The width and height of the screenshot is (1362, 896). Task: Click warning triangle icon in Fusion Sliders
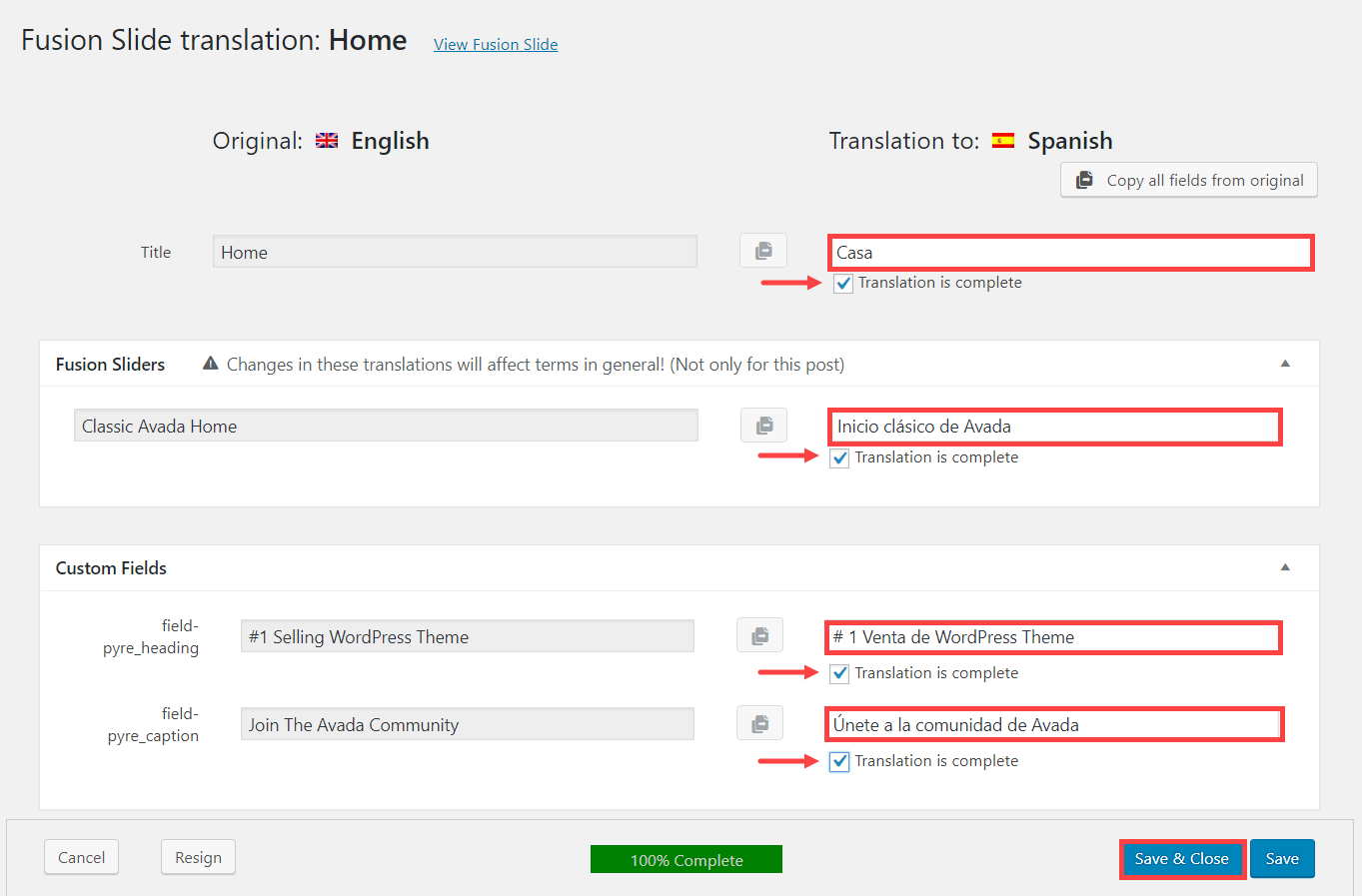click(x=211, y=364)
